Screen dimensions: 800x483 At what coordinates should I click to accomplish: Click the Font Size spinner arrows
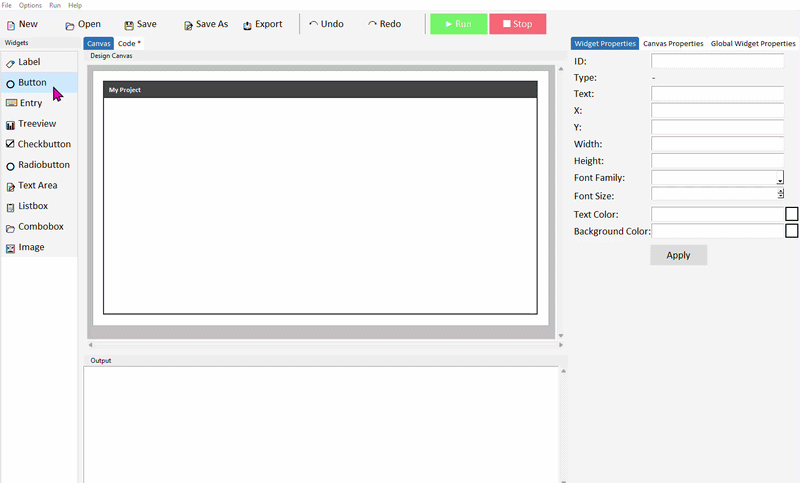coord(780,193)
